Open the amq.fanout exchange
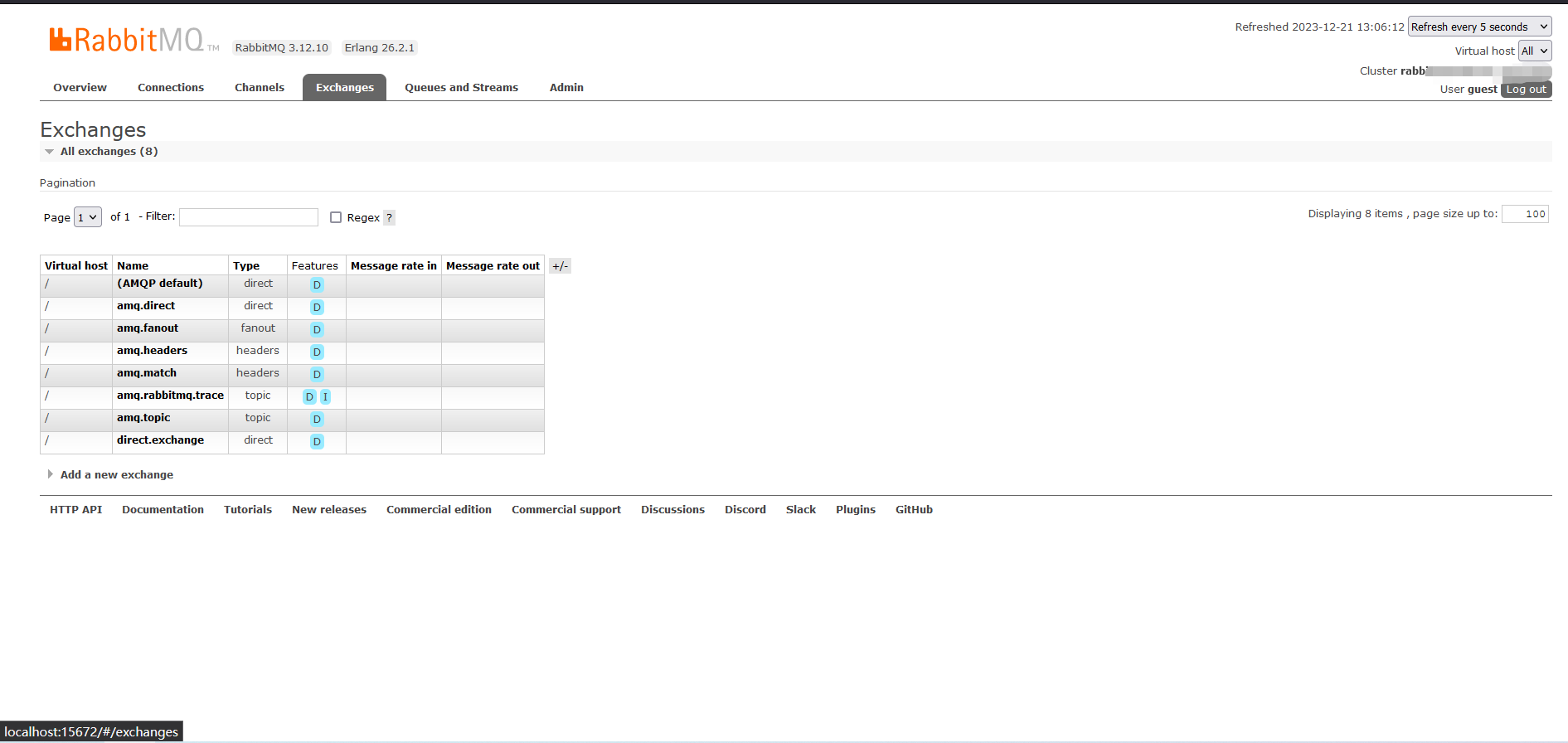This screenshot has width=1568, height=743. point(148,328)
